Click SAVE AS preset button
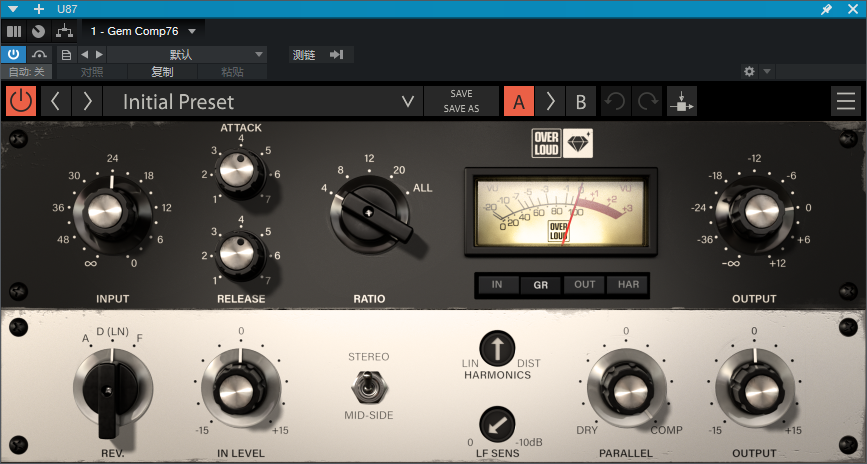This screenshot has height=464, width=867. (x=461, y=108)
